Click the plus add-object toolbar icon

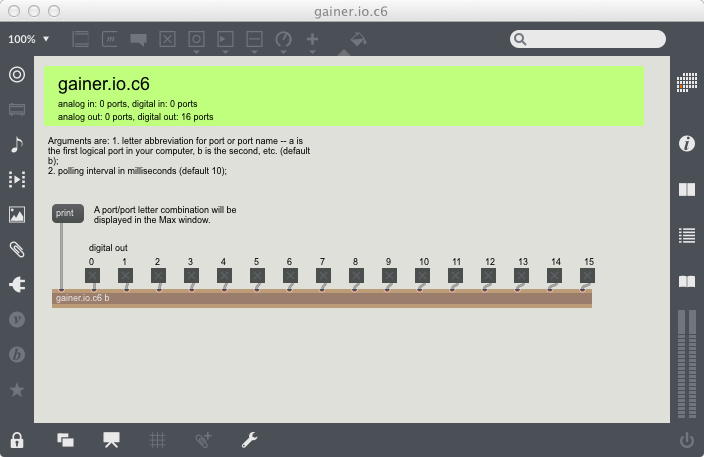coord(312,40)
